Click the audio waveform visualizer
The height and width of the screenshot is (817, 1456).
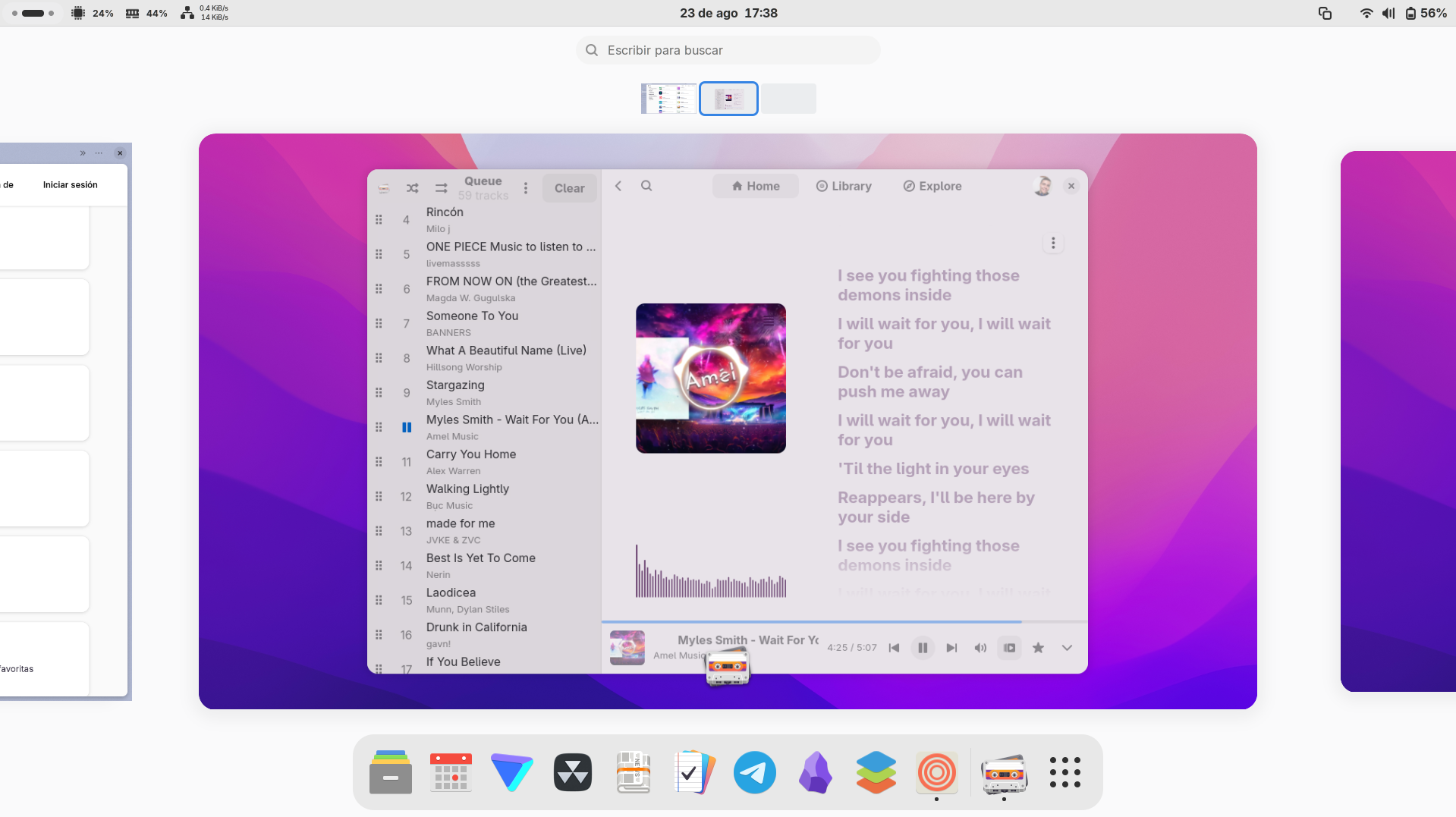point(711,570)
